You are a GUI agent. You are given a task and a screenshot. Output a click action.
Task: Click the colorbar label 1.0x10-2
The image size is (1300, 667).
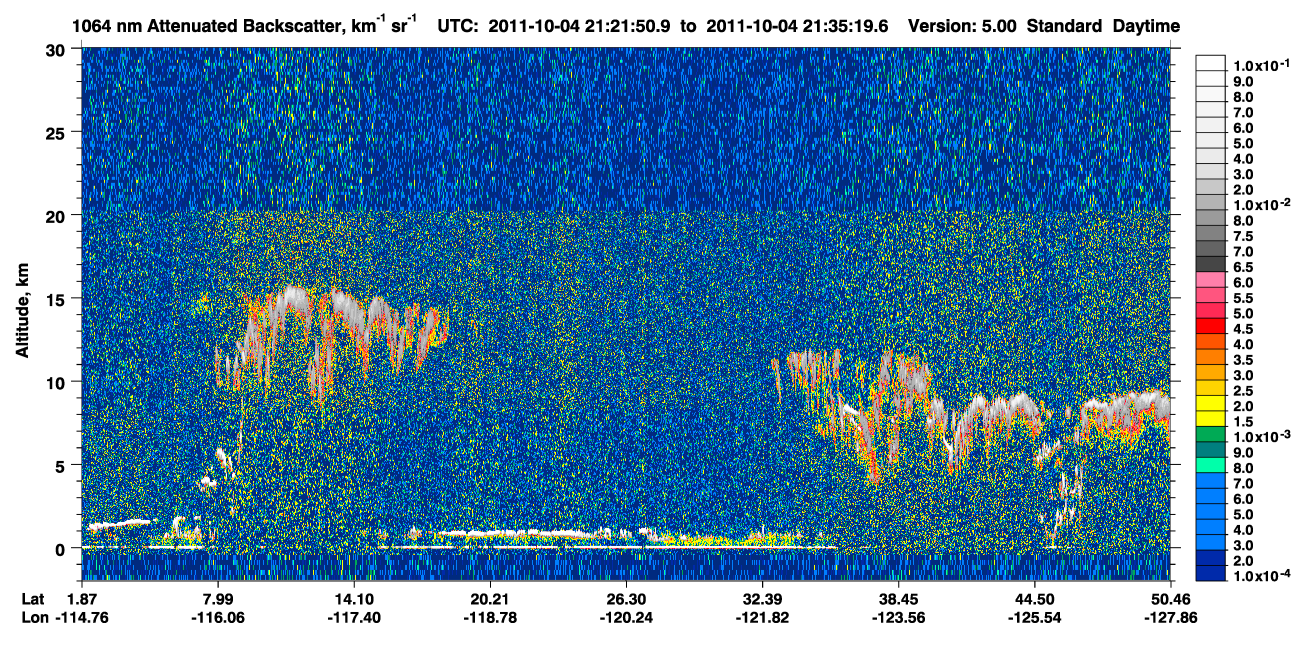pos(1262,204)
